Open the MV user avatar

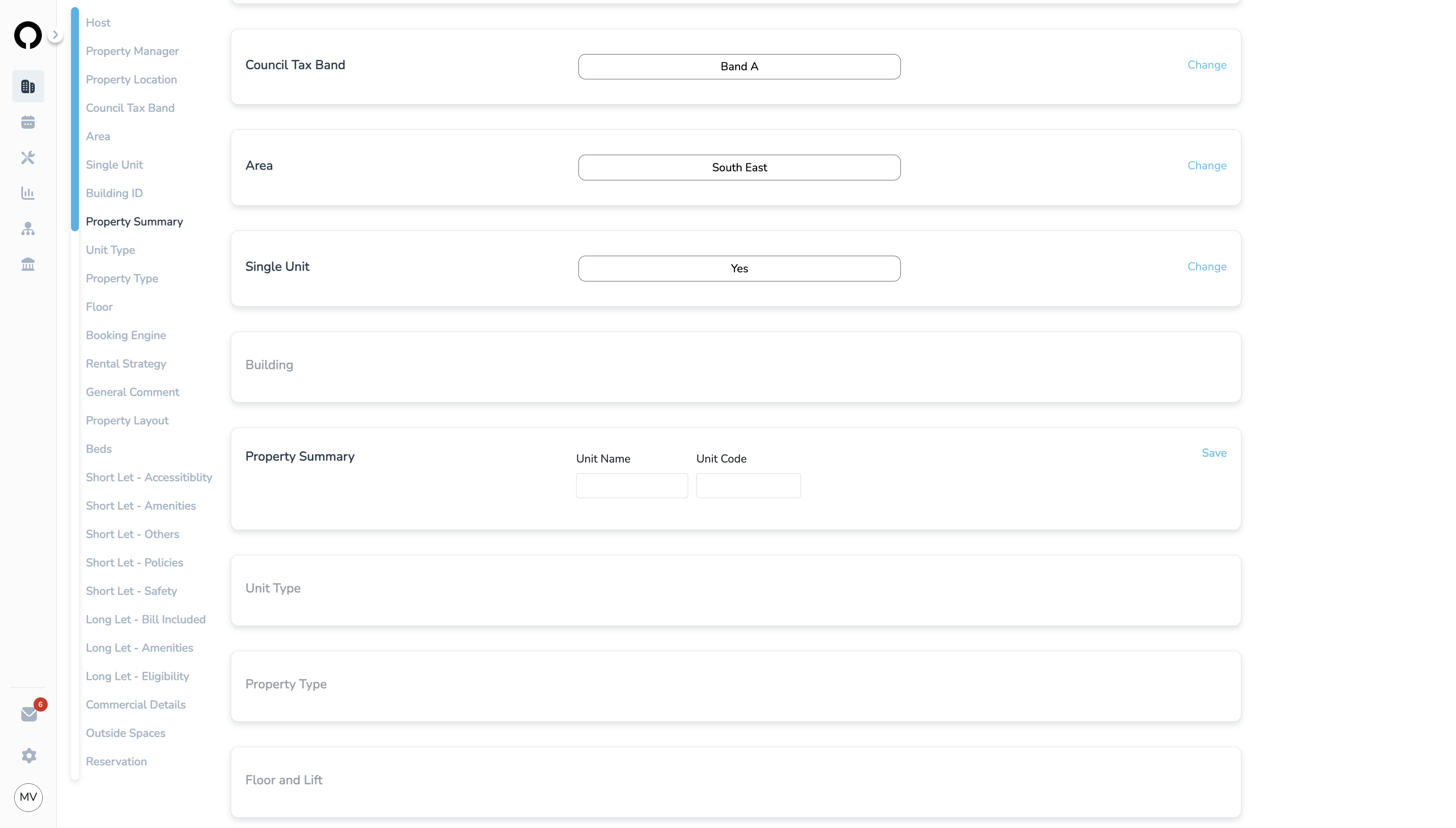click(28, 797)
